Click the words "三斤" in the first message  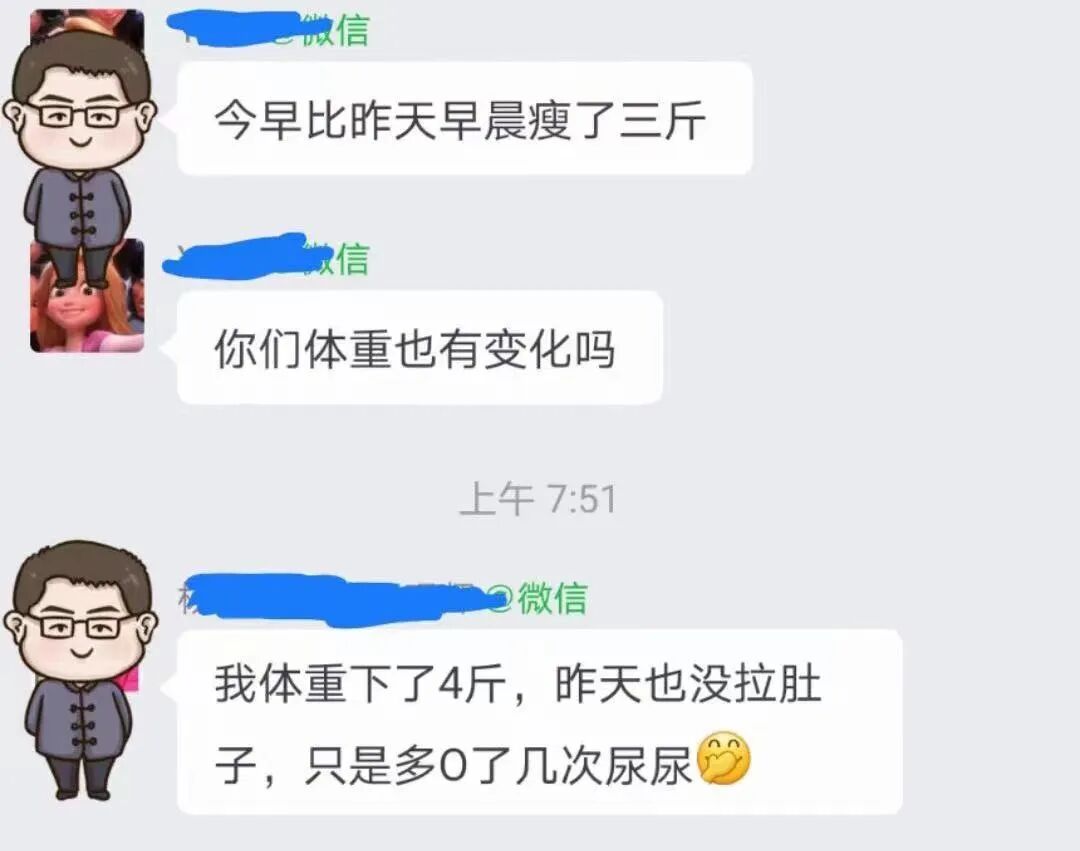pos(663,119)
